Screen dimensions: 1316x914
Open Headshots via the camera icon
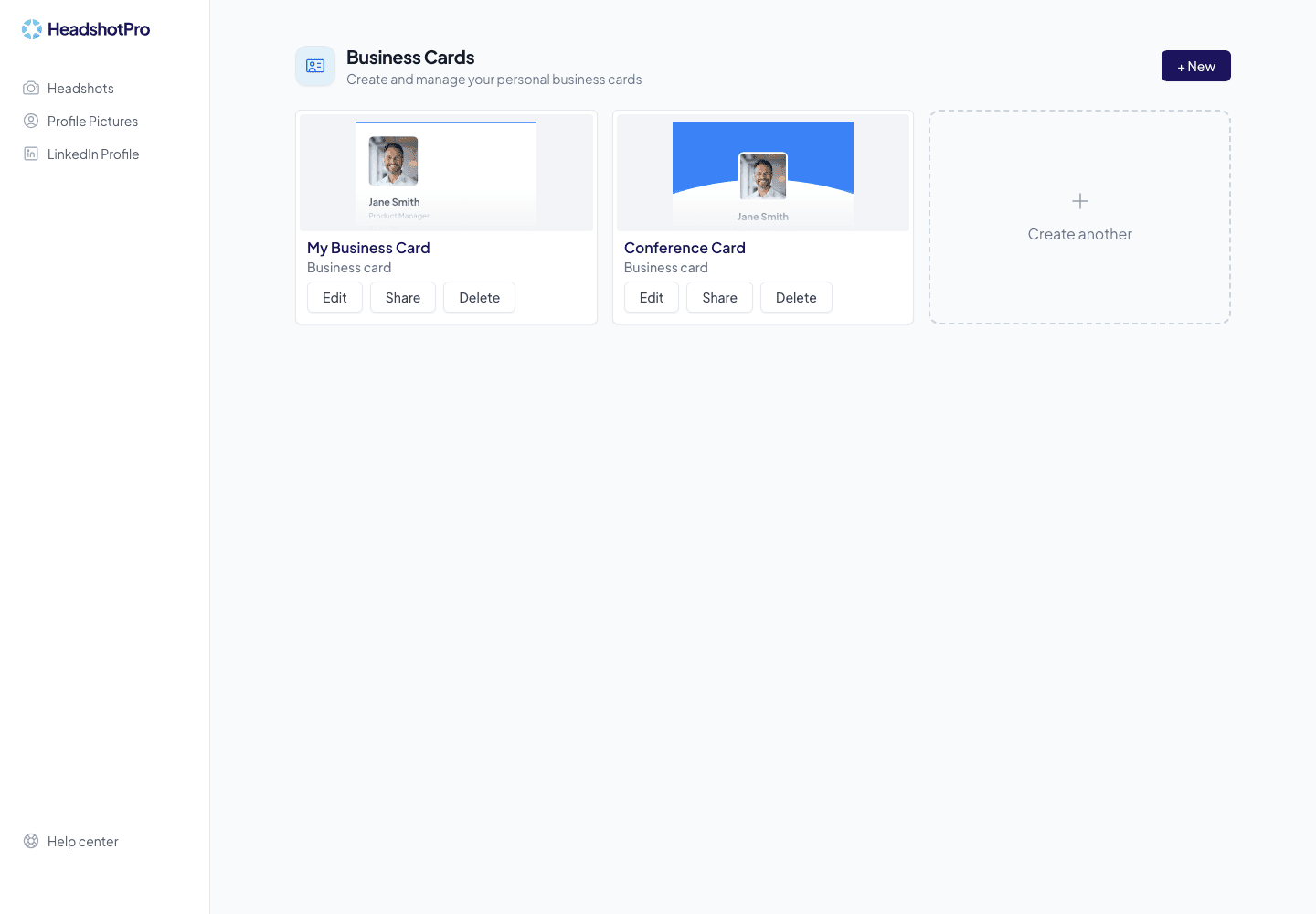(31, 88)
